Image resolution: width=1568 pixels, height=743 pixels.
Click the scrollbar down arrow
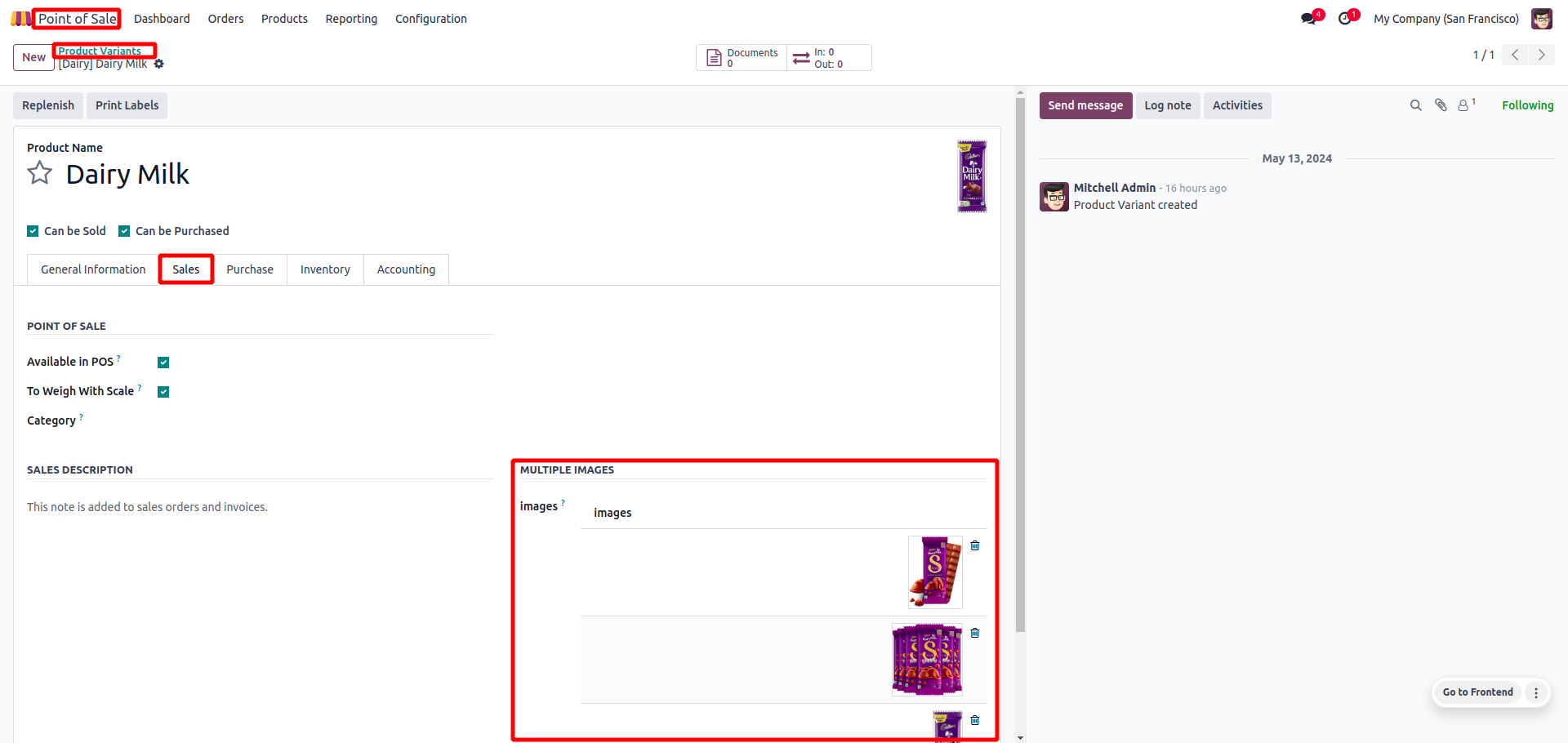pos(1020,737)
